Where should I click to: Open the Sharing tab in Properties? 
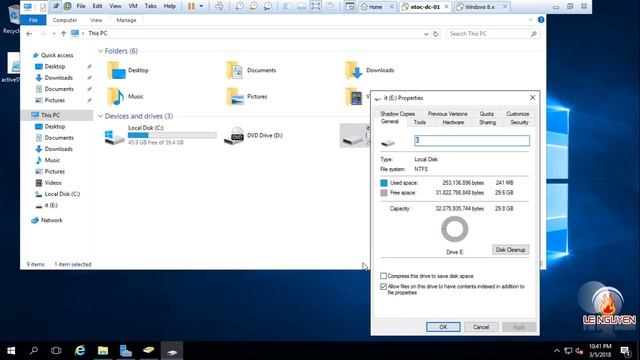coord(487,122)
